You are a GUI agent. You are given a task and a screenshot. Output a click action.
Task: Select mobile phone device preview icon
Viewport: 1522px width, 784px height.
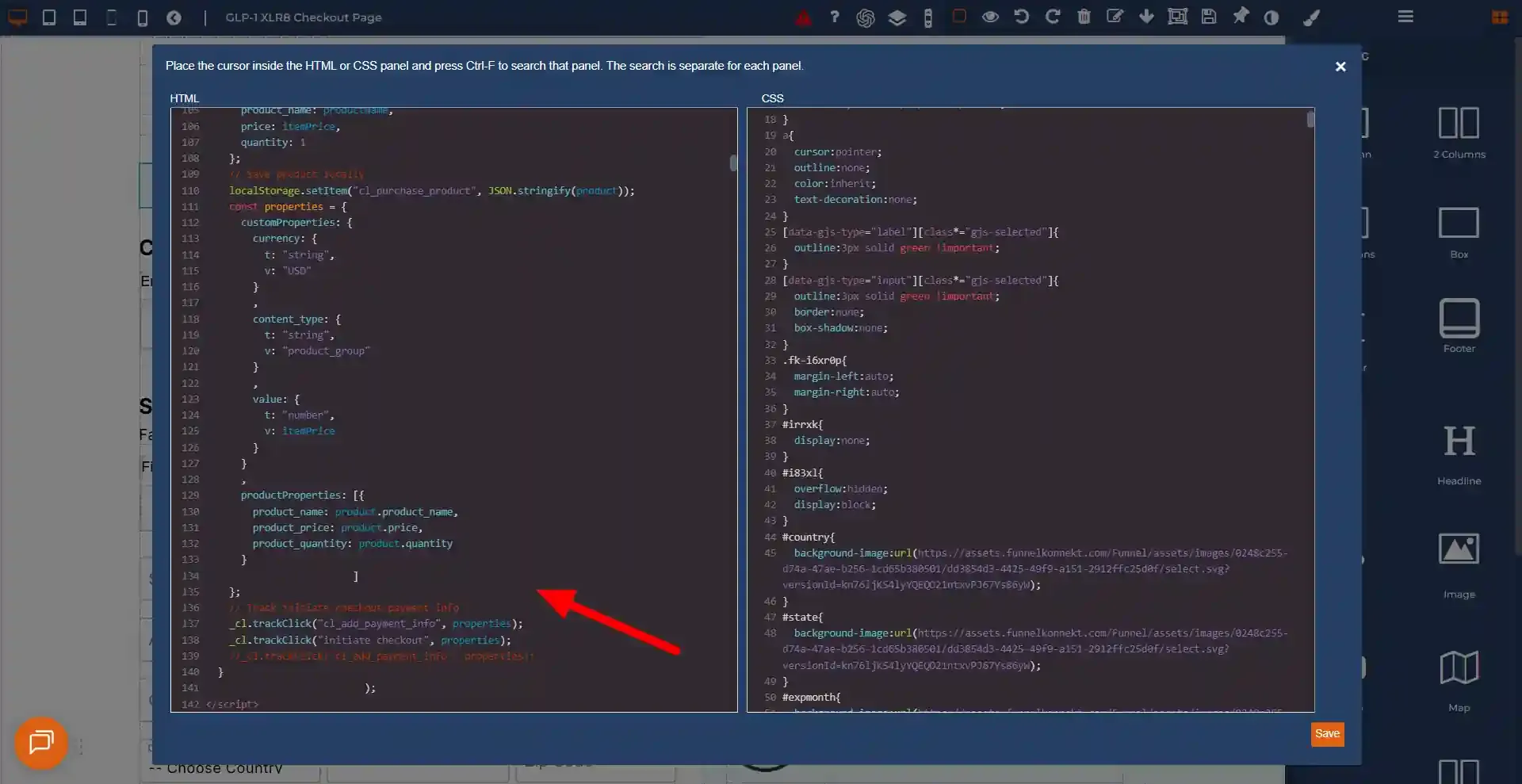[x=143, y=17]
